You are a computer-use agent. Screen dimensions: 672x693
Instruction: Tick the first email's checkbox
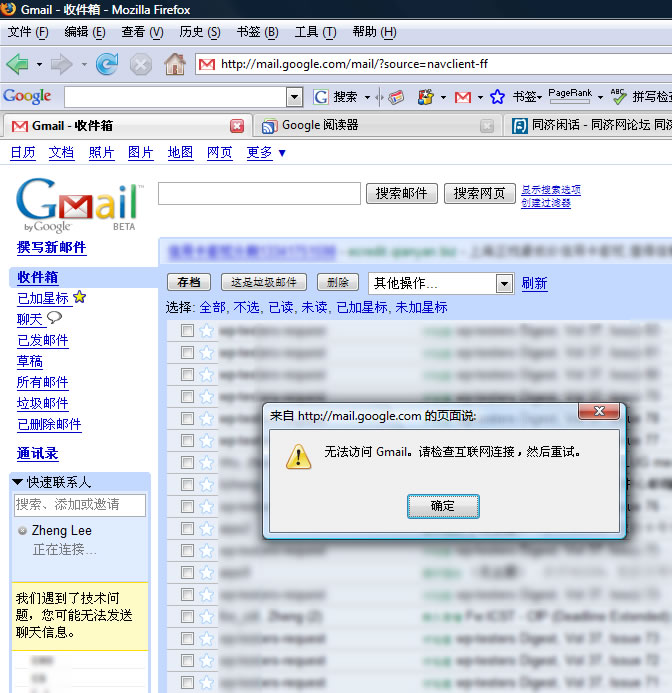(x=187, y=330)
